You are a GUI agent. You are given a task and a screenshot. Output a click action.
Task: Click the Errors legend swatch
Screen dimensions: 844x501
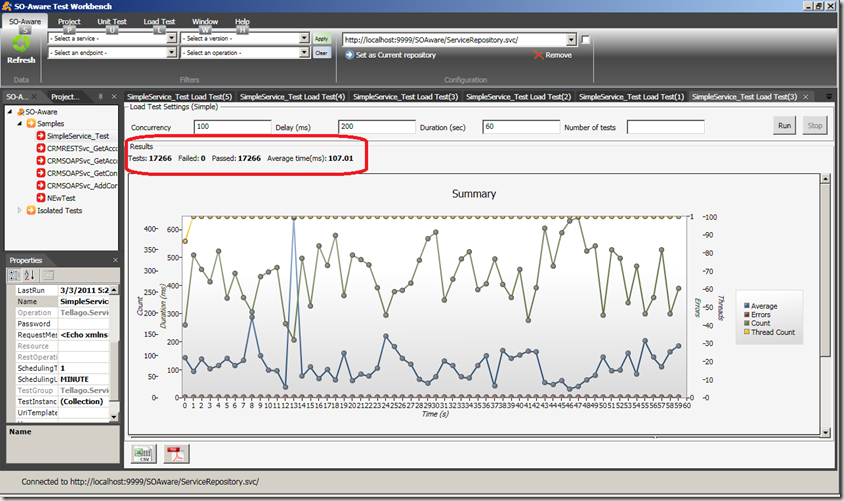pyautogui.click(x=747, y=315)
